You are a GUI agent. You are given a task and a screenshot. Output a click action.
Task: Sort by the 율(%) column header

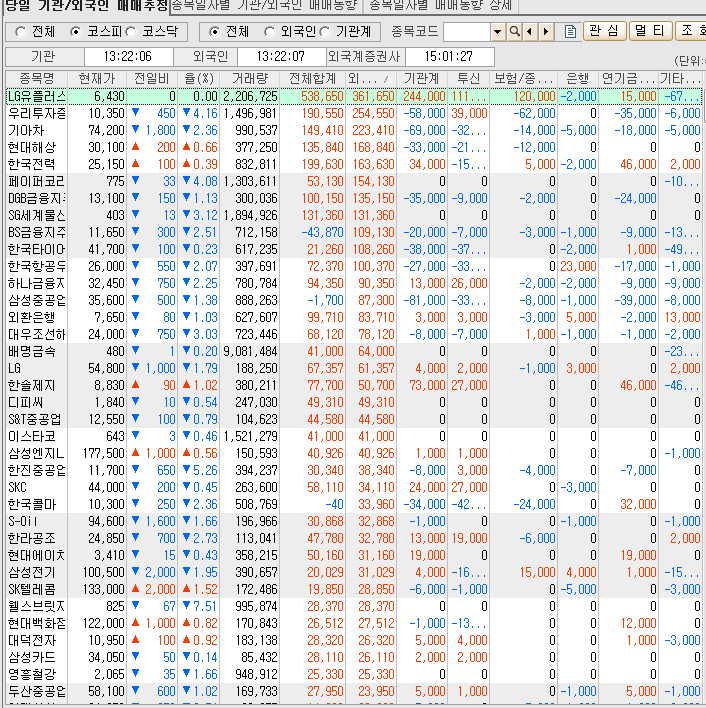pos(199,79)
